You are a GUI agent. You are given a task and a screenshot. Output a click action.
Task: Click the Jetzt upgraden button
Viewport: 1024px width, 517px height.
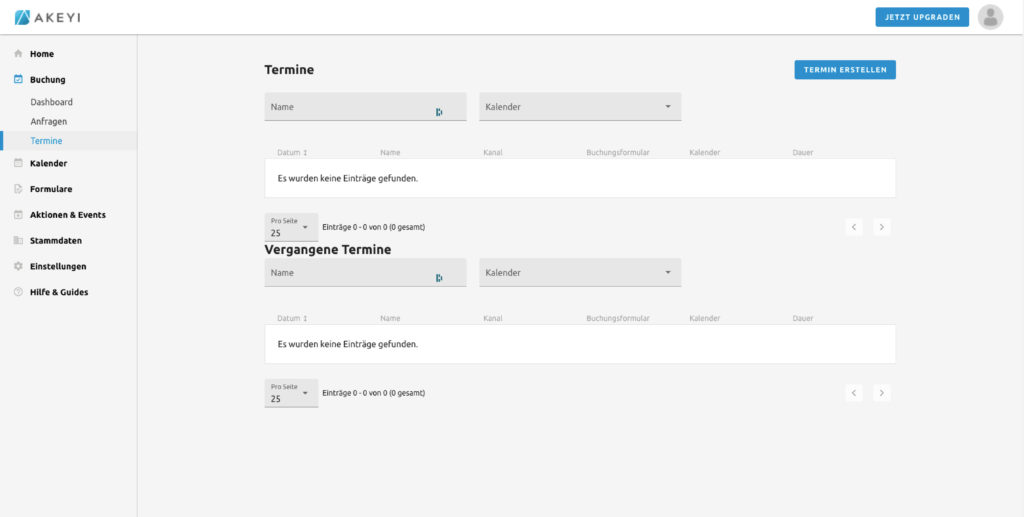click(x=922, y=17)
